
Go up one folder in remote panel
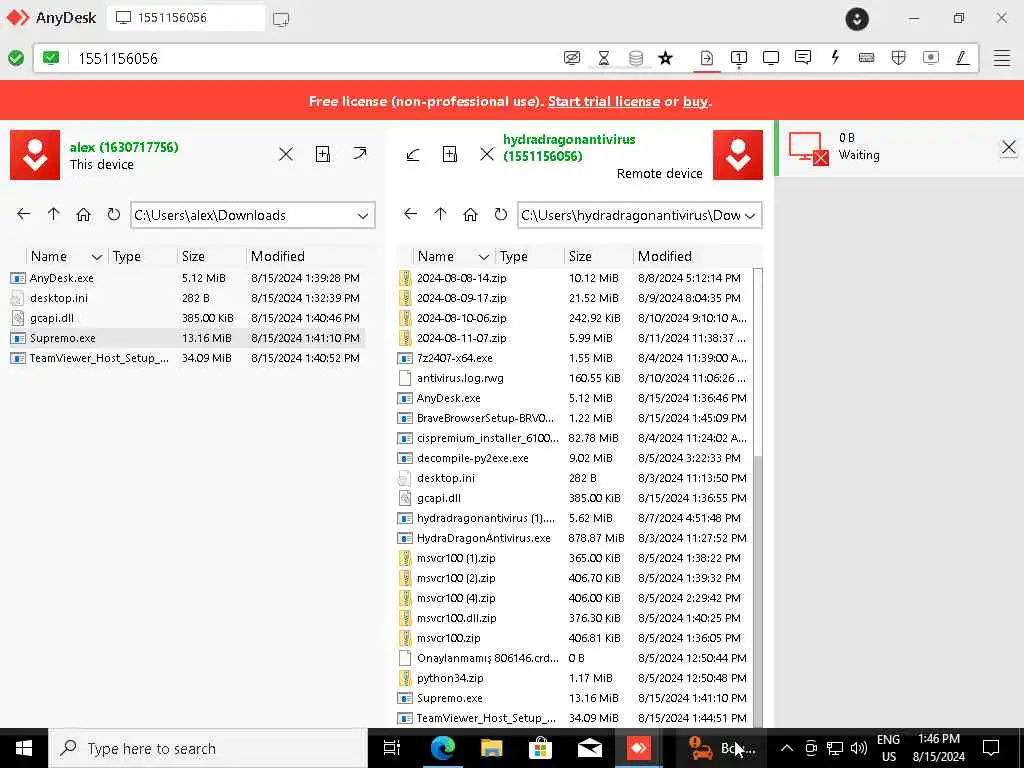pos(440,214)
